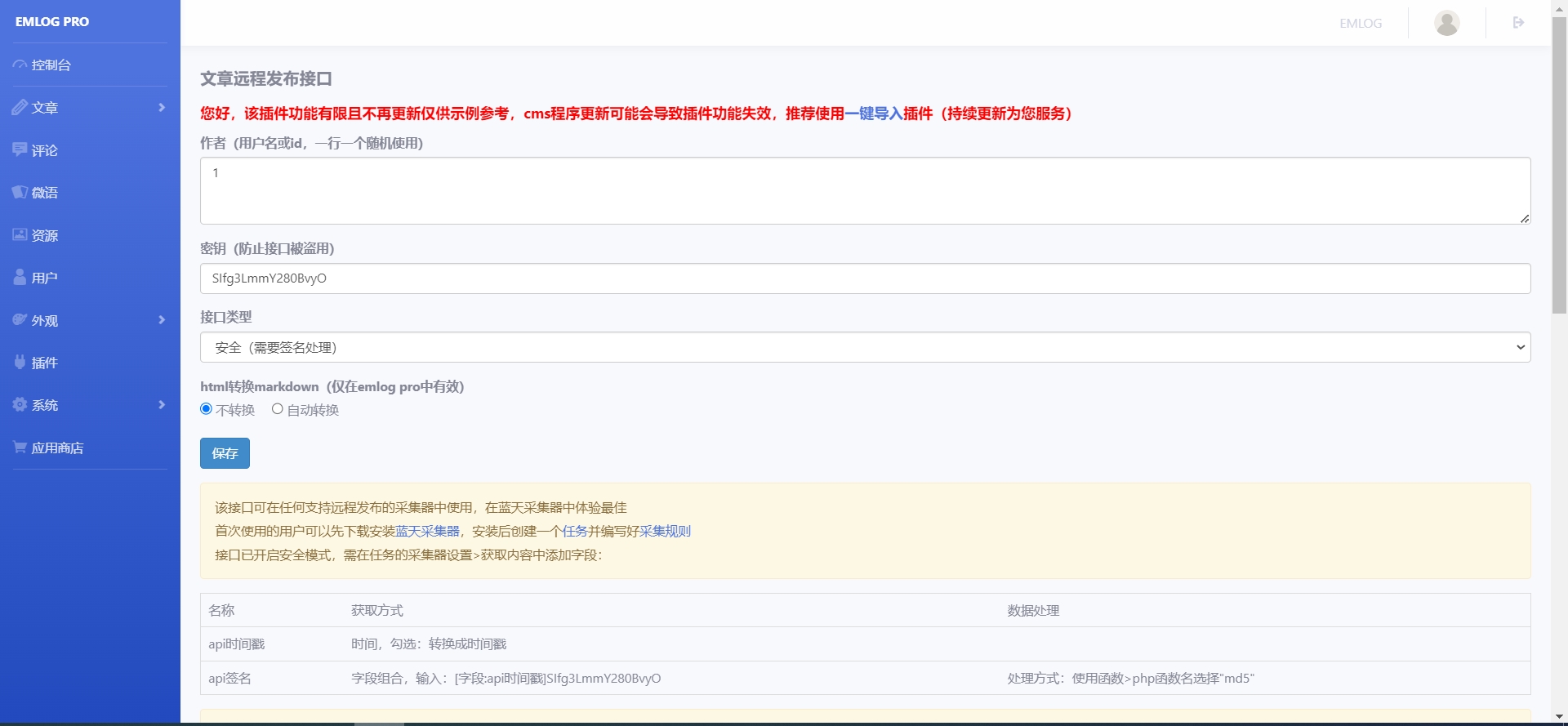Click the comment bubble icon beside 评论
The image size is (1568, 726).
[20, 149]
